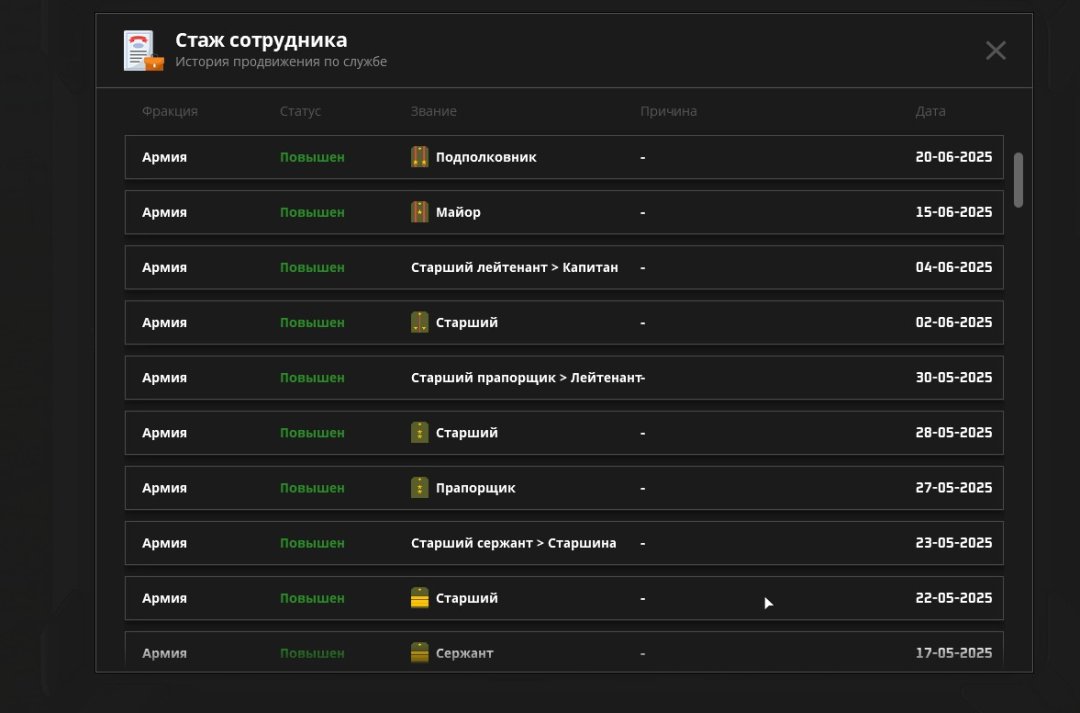Click the История продвижения по службе subtitle
The height and width of the screenshot is (713, 1080).
pyautogui.click(x=281, y=61)
